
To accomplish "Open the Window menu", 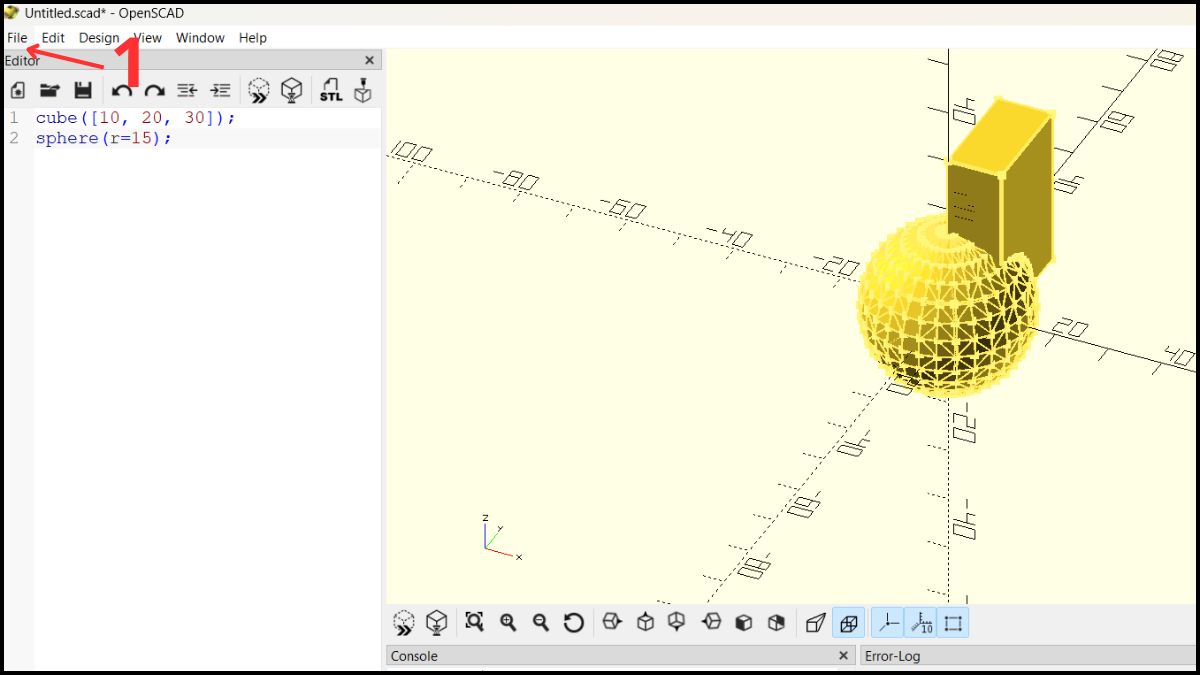I will coord(200,38).
